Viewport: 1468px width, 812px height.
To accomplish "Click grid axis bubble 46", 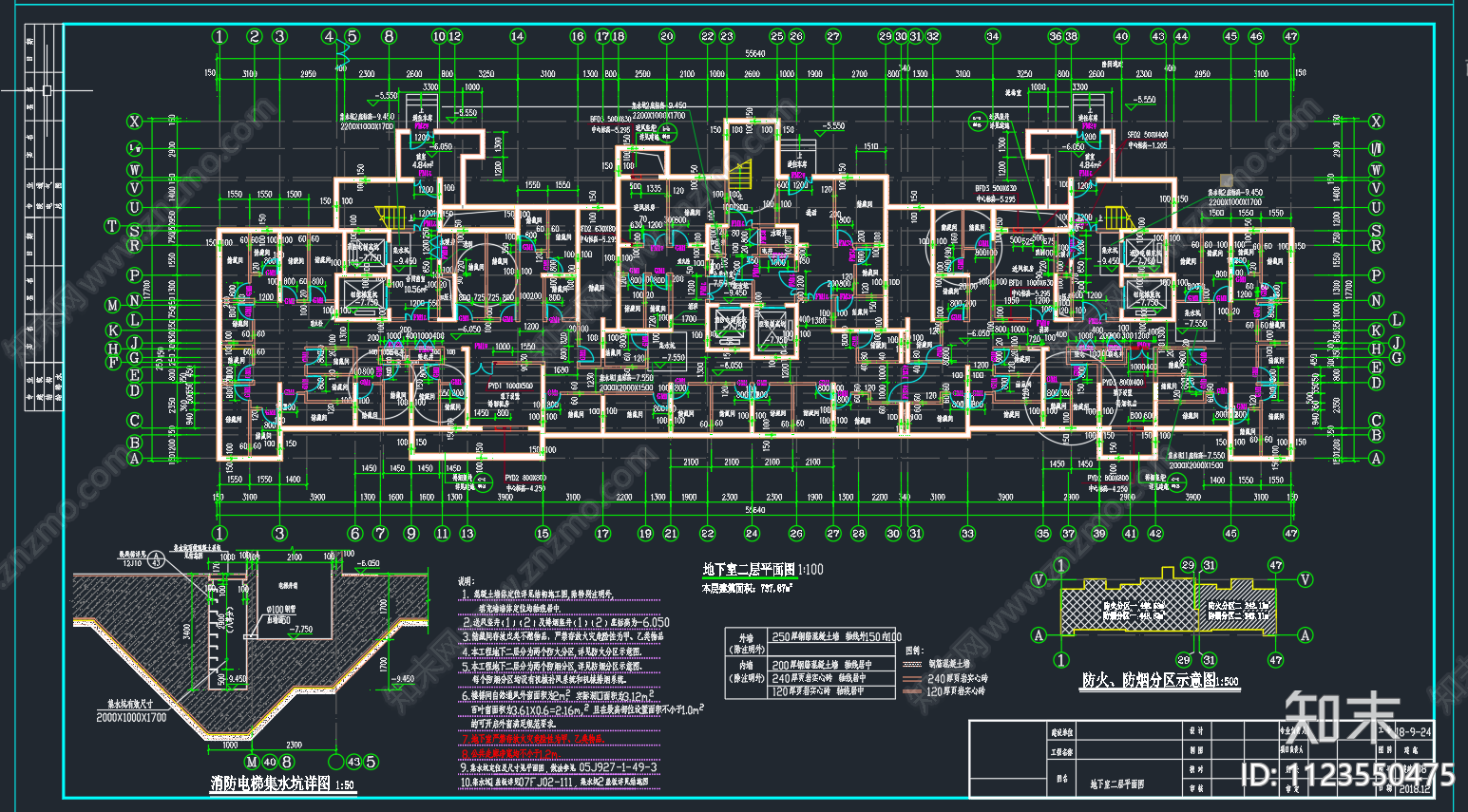I will pos(1256,36).
